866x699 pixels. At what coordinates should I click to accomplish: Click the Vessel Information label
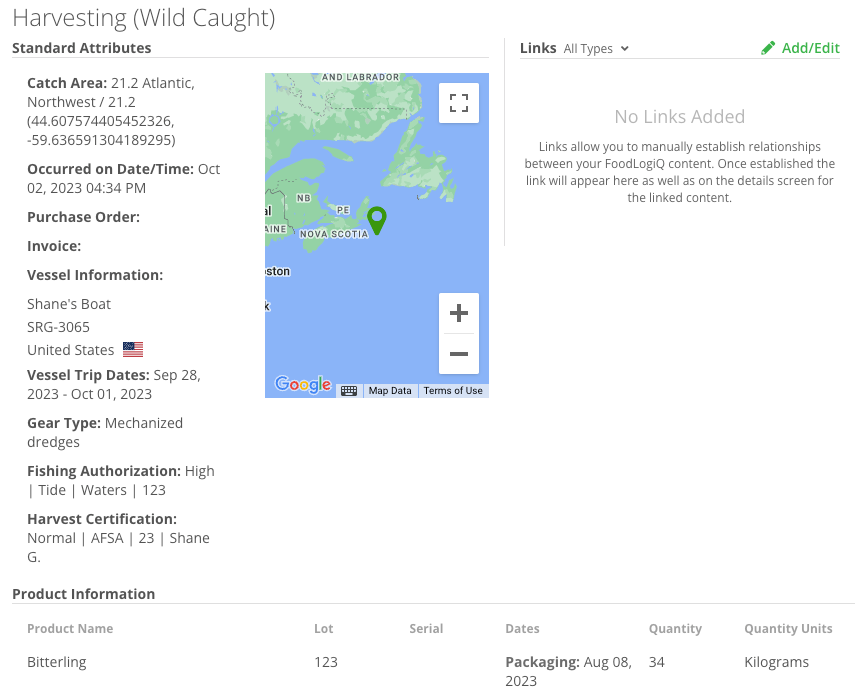pyautogui.click(x=95, y=274)
